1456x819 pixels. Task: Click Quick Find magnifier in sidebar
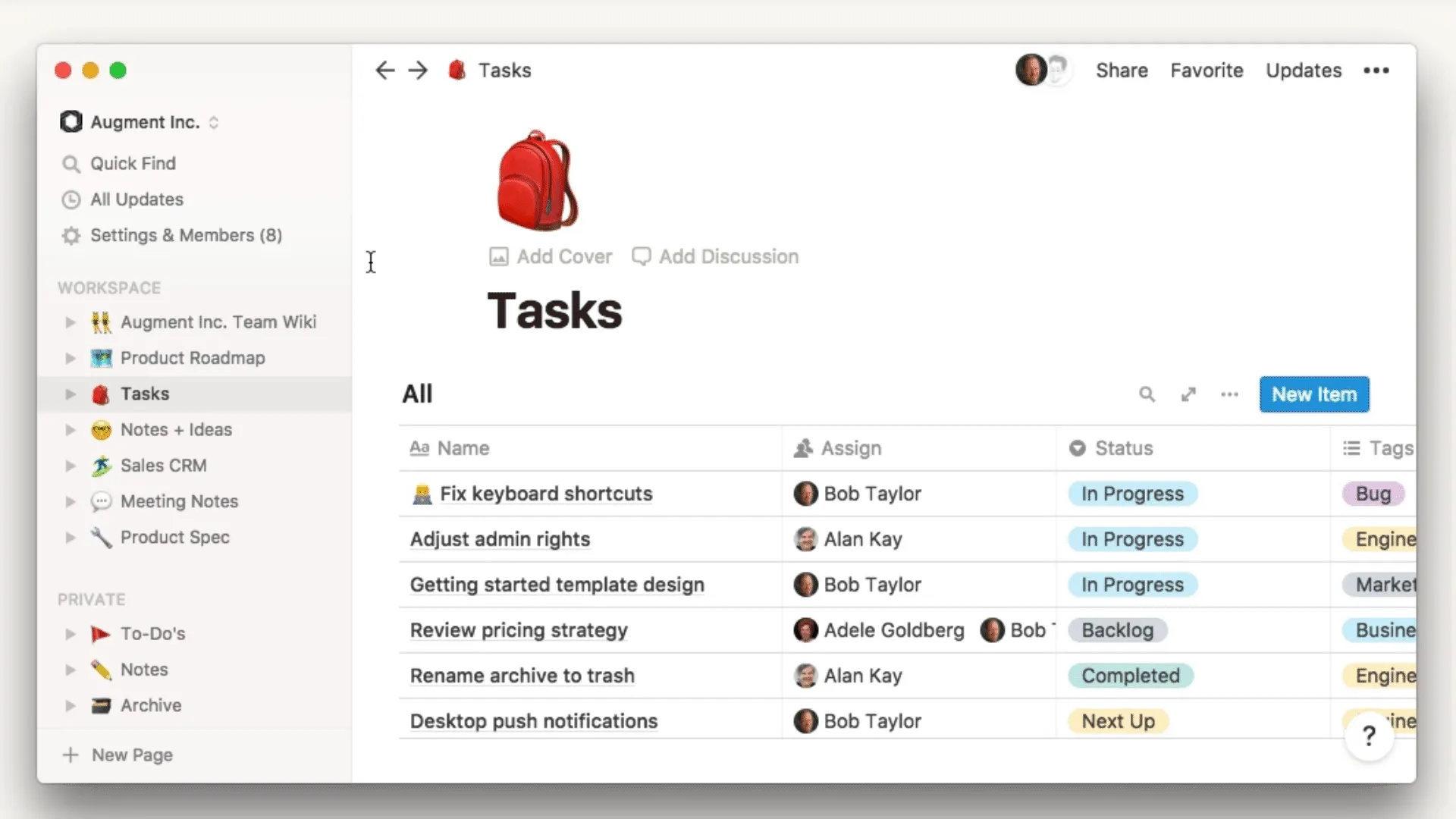point(71,164)
